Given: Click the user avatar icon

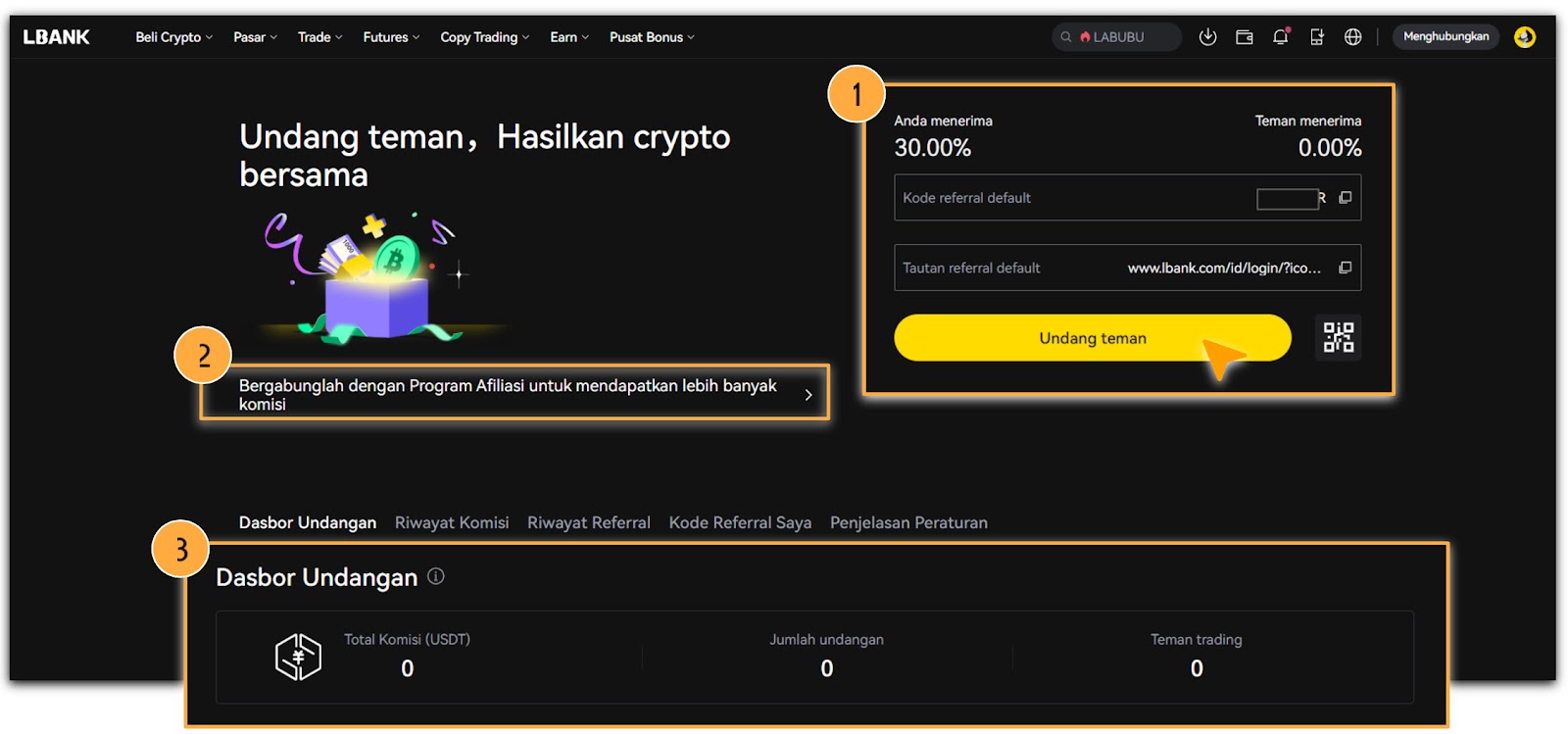Looking at the screenshot, I should pyautogui.click(x=1524, y=37).
